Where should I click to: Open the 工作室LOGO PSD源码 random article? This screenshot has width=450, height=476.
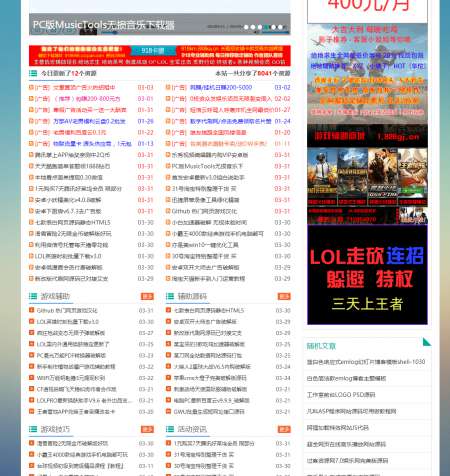[341, 395]
